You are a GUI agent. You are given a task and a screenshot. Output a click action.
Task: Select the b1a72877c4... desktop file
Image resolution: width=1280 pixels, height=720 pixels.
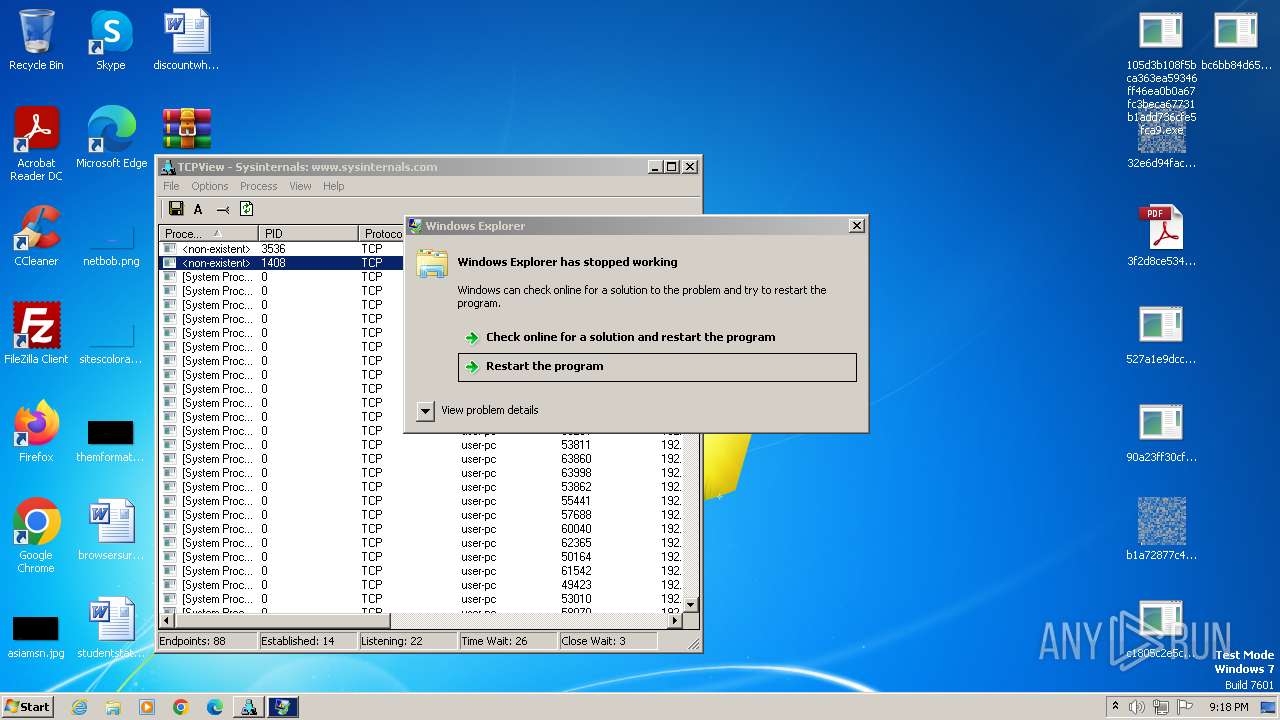[1161, 530]
